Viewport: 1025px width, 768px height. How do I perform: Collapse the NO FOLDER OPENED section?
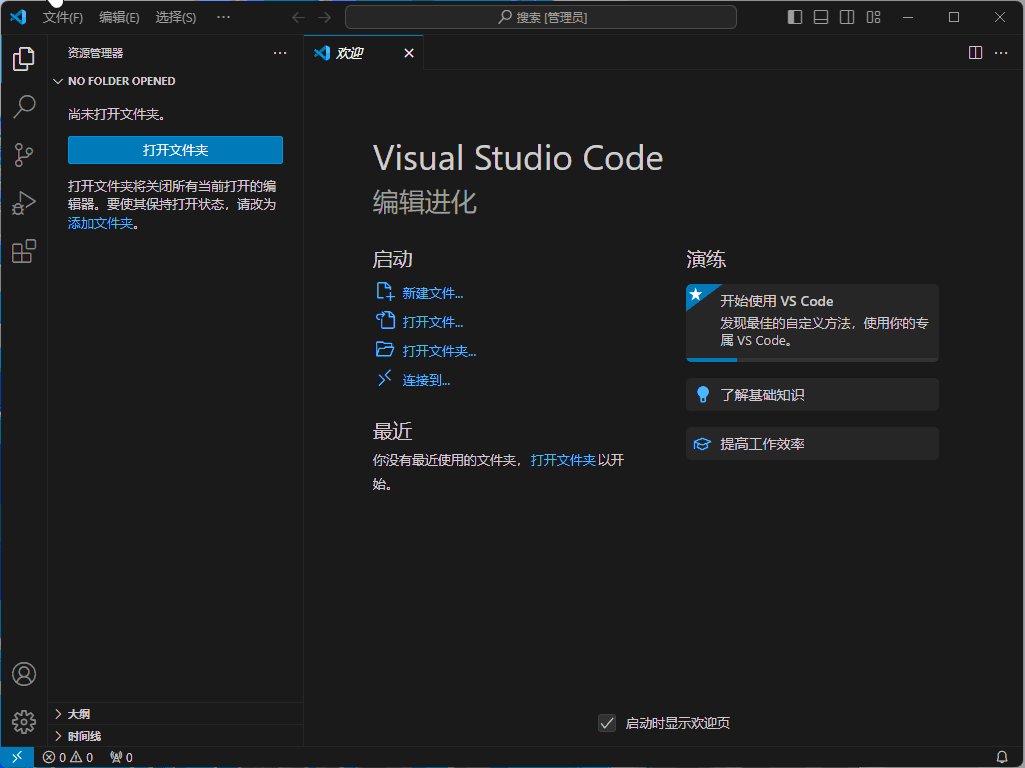pos(175,81)
